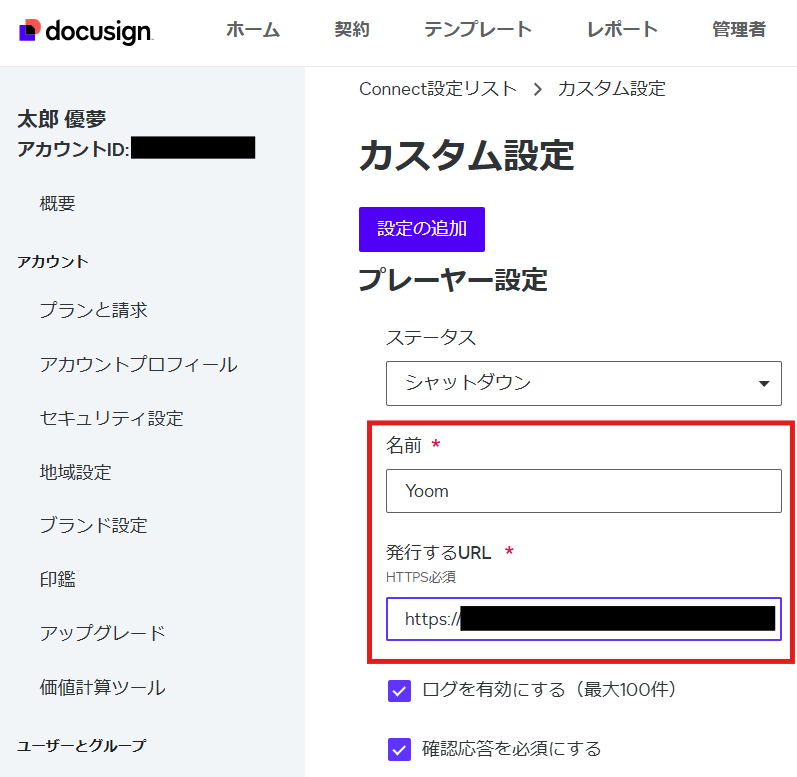Click the ユーザーとグループ section heading

click(x=82, y=745)
